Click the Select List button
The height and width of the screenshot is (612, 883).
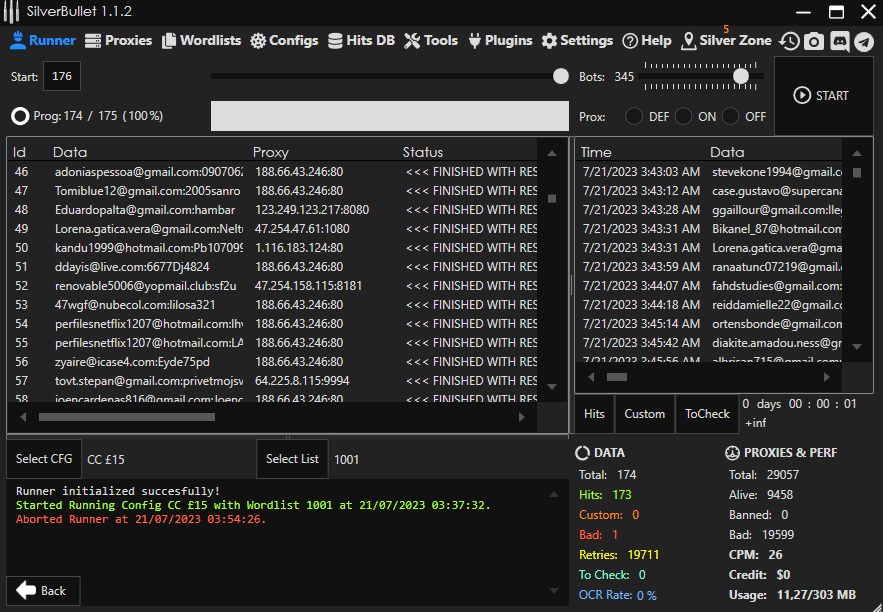pos(292,459)
